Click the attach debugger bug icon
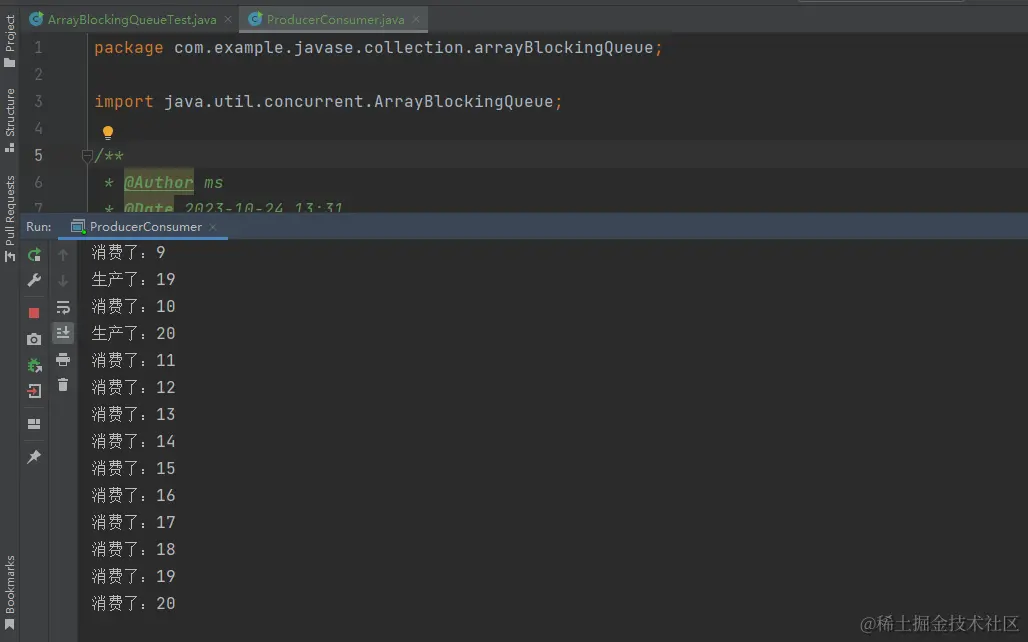This screenshot has width=1028, height=642. tap(34, 365)
